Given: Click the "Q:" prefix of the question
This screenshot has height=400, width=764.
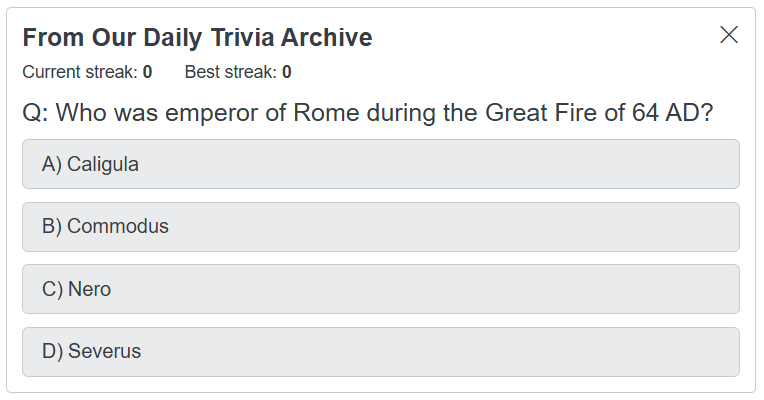Looking at the screenshot, I should [x=35, y=112].
